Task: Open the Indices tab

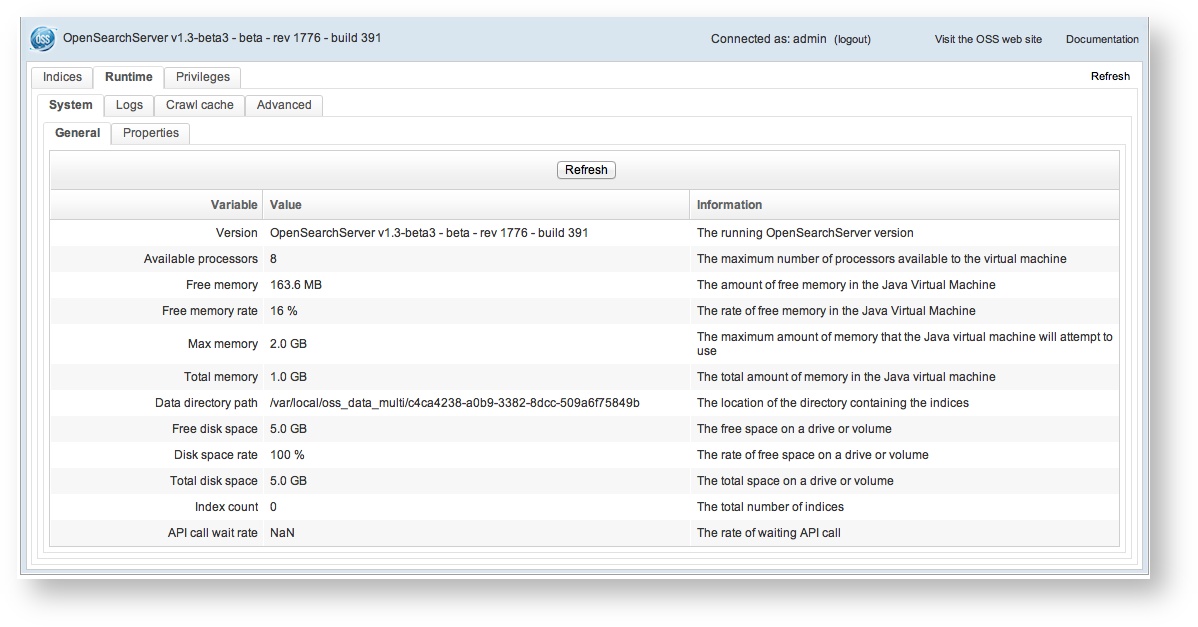Action: (x=62, y=77)
